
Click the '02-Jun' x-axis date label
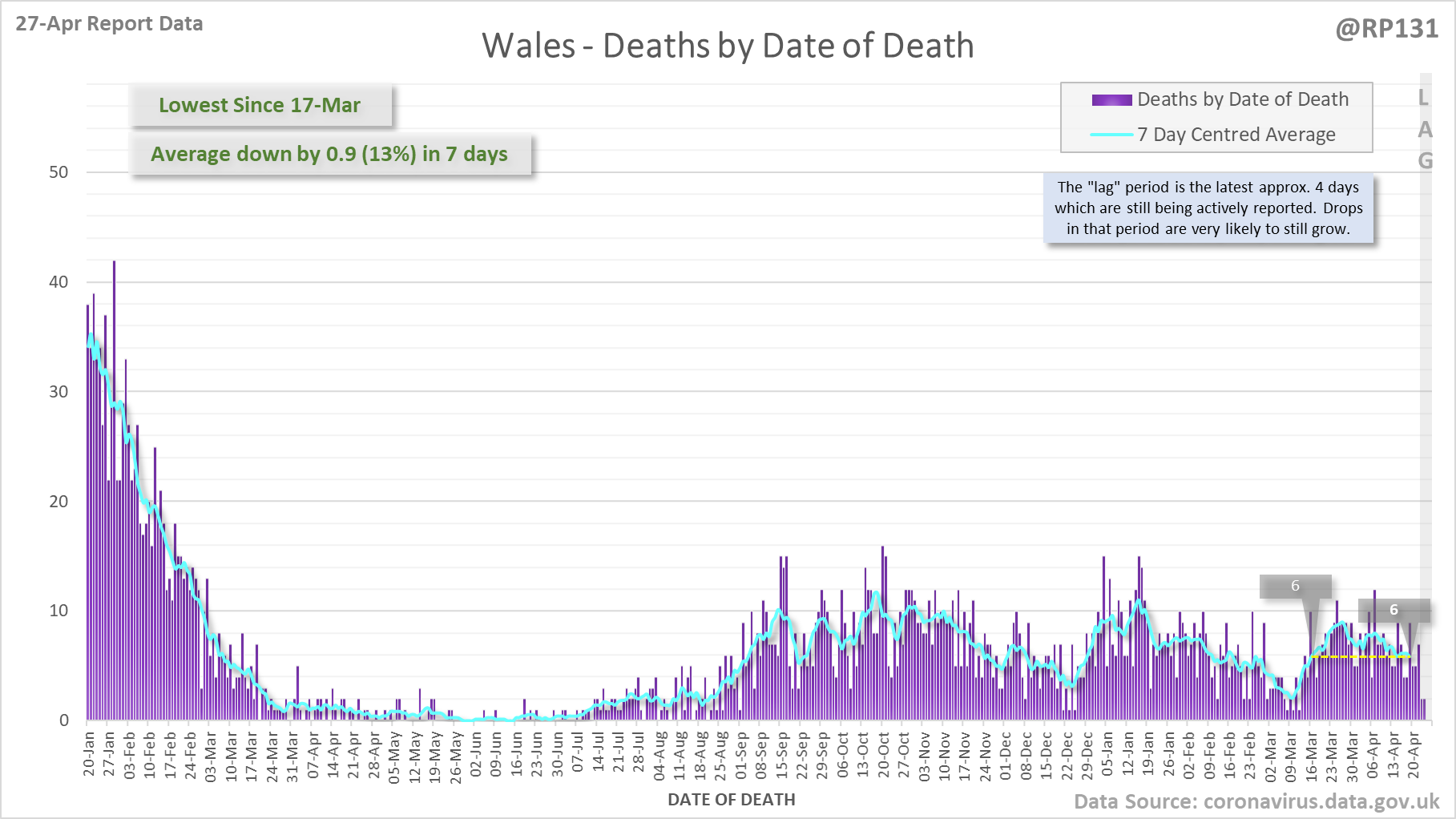(476, 753)
